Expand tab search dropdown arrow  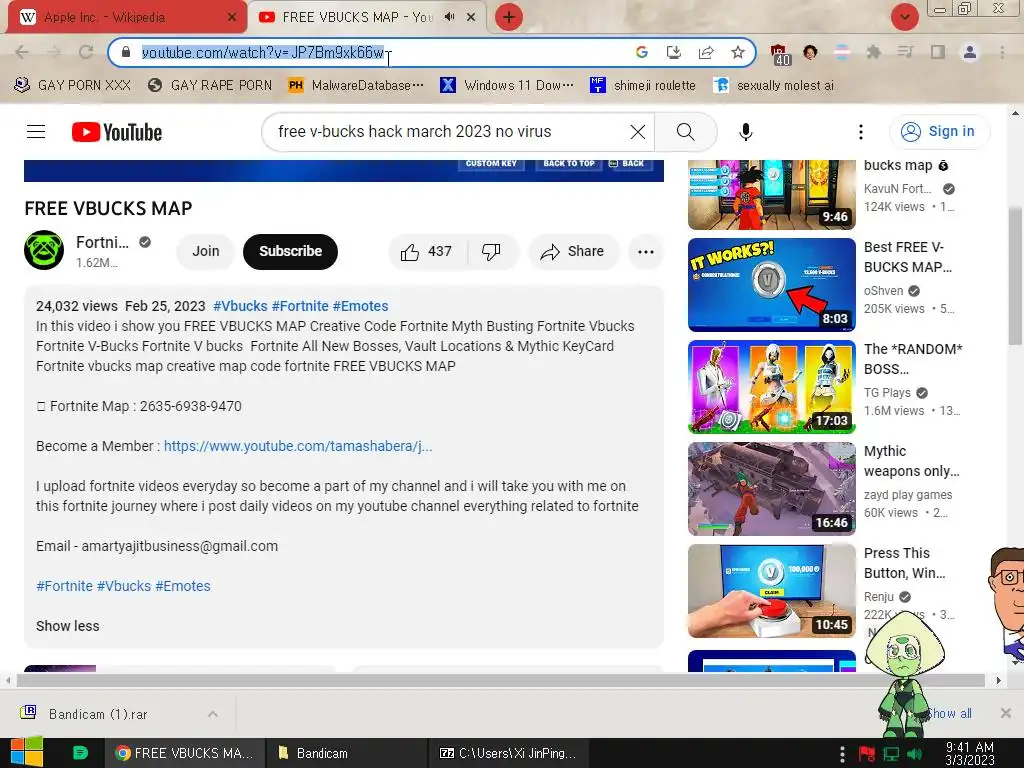[x=904, y=17]
